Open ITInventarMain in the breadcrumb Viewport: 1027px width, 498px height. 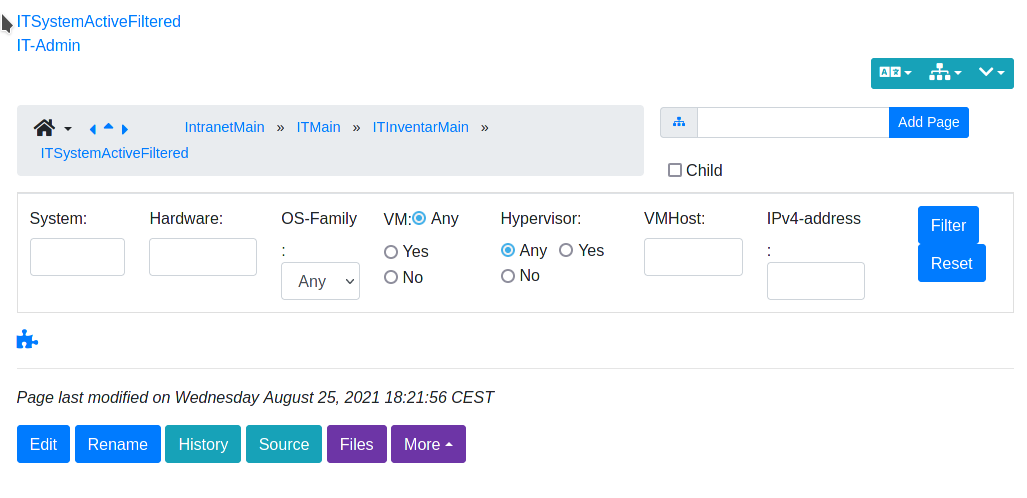pos(420,127)
